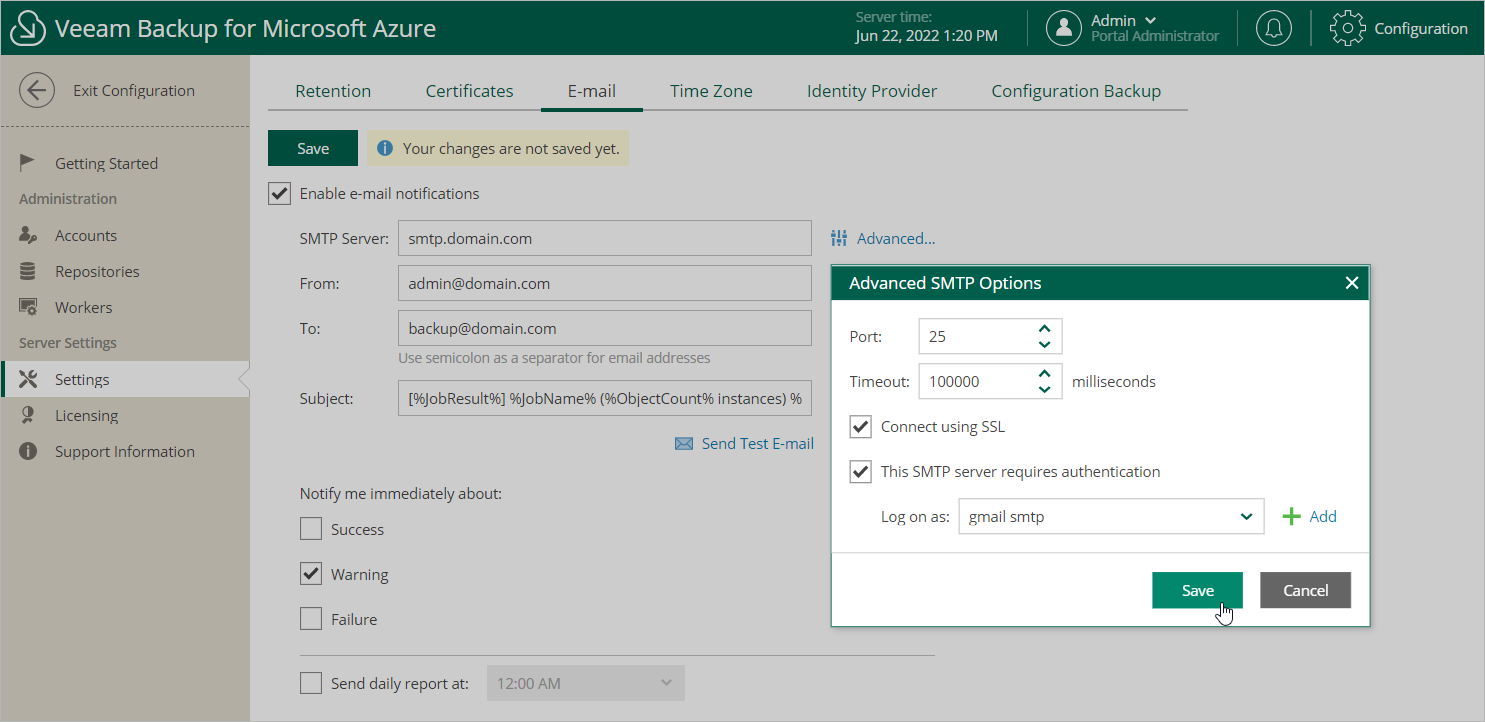1485x722 pixels.
Task: Click the back arrow Exit Configuration icon
Action: pyautogui.click(x=37, y=90)
